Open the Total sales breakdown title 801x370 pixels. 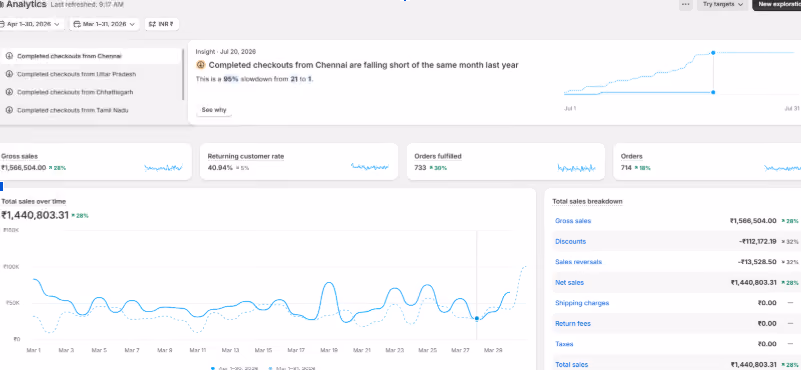(587, 201)
